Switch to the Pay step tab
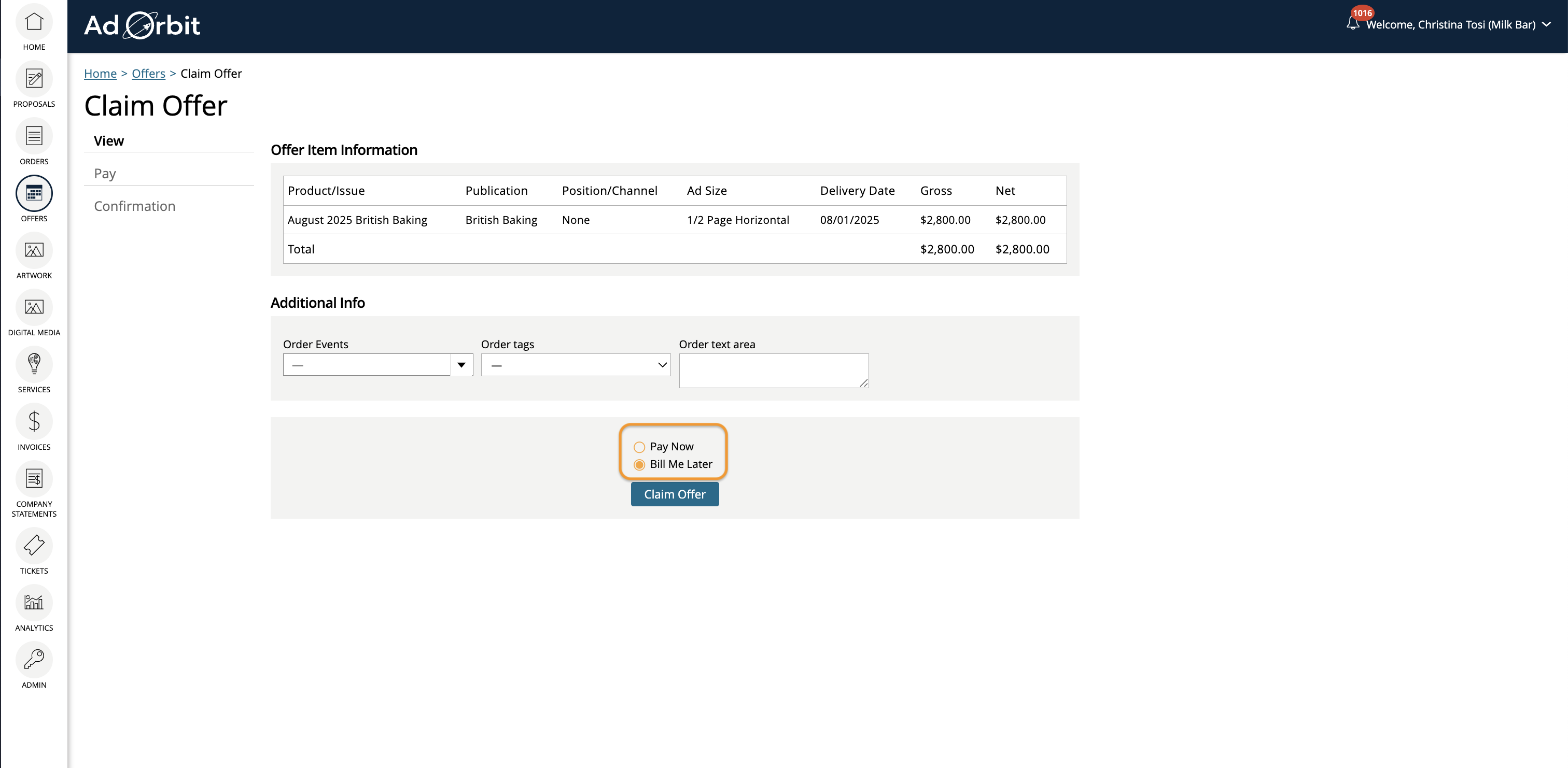The image size is (1568, 768). [x=105, y=174]
